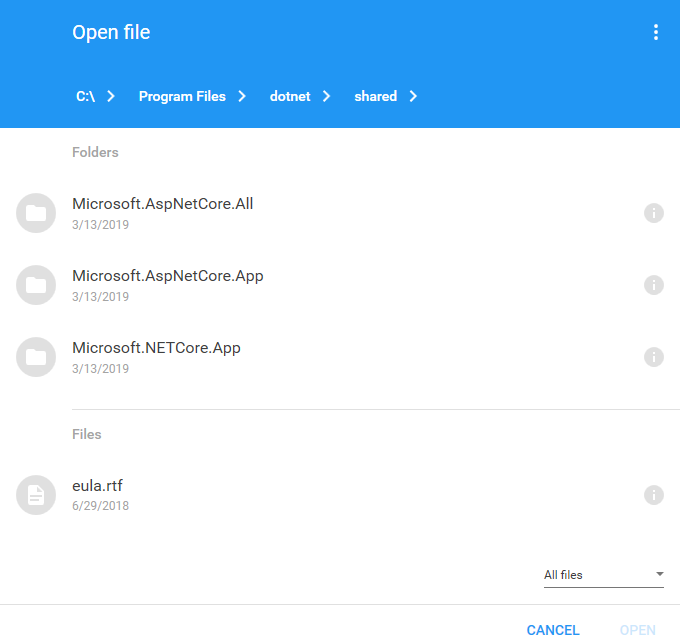
Task: Click date under Microsoft.AspNetCore.App
Action: pyautogui.click(x=101, y=297)
